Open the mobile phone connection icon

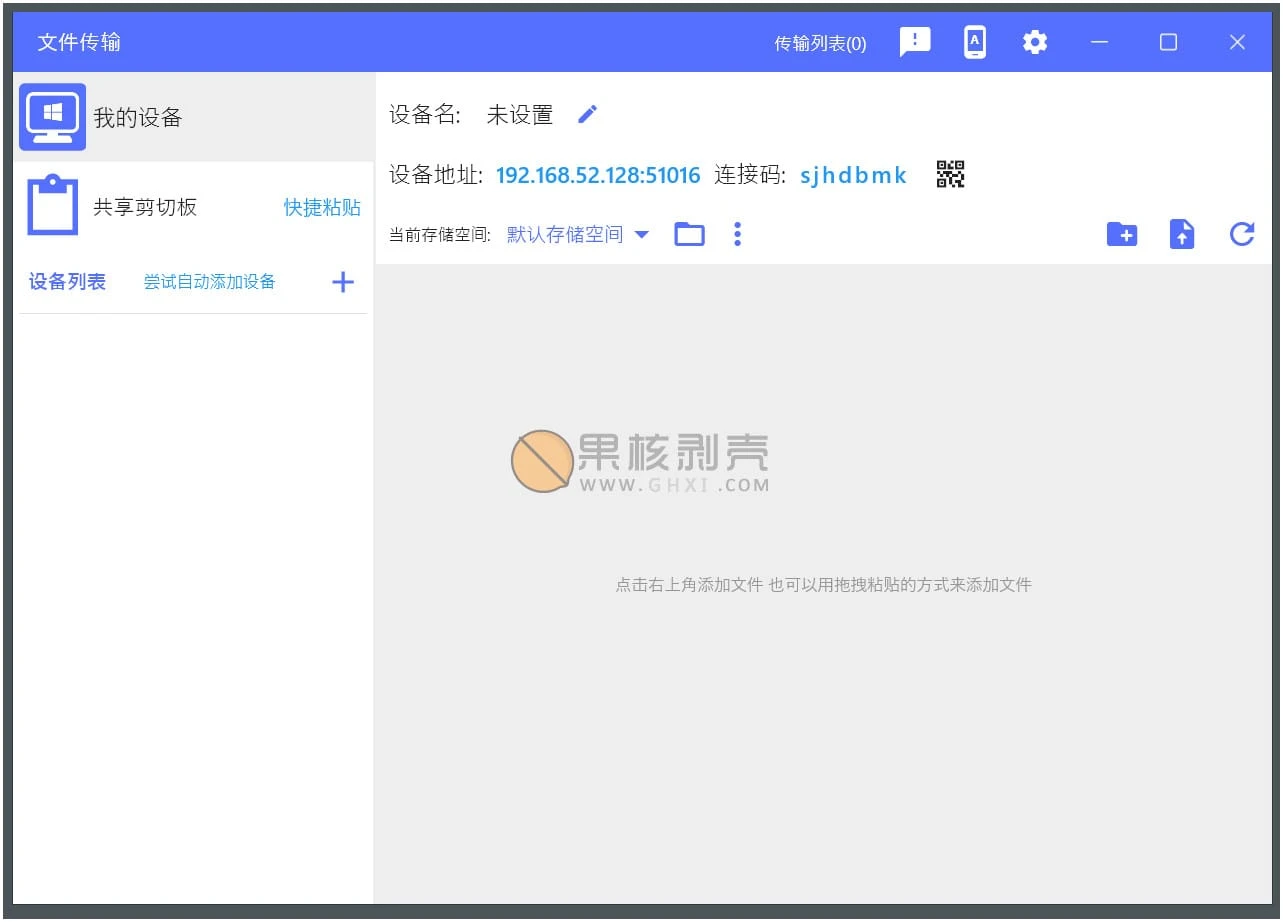pos(975,42)
